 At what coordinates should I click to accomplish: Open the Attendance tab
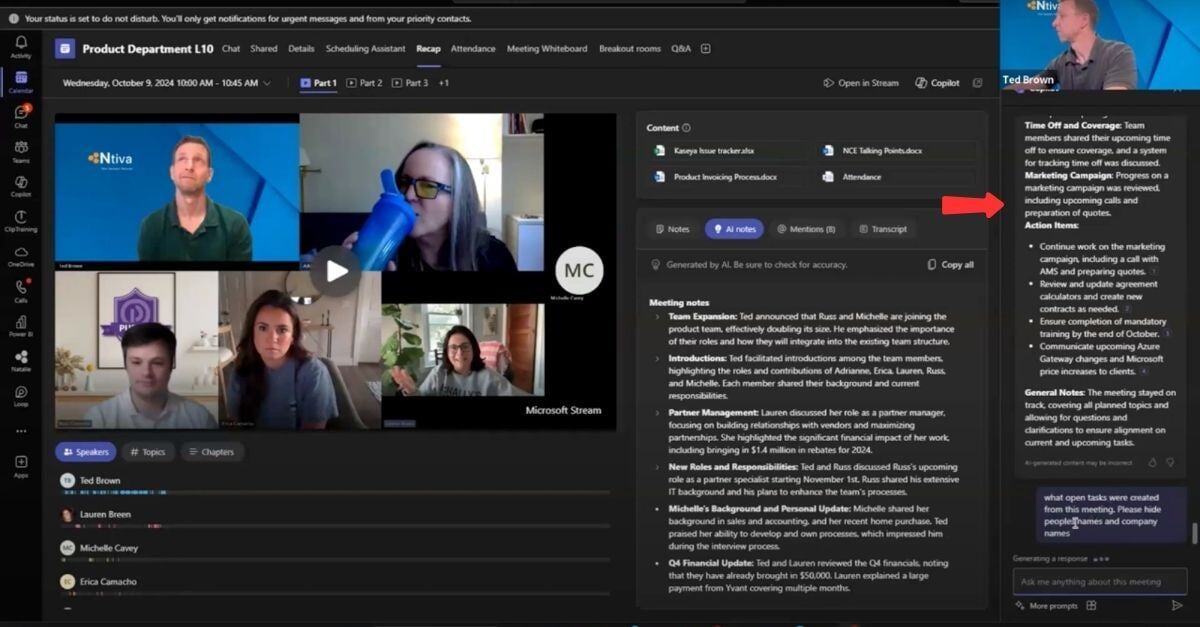(473, 48)
